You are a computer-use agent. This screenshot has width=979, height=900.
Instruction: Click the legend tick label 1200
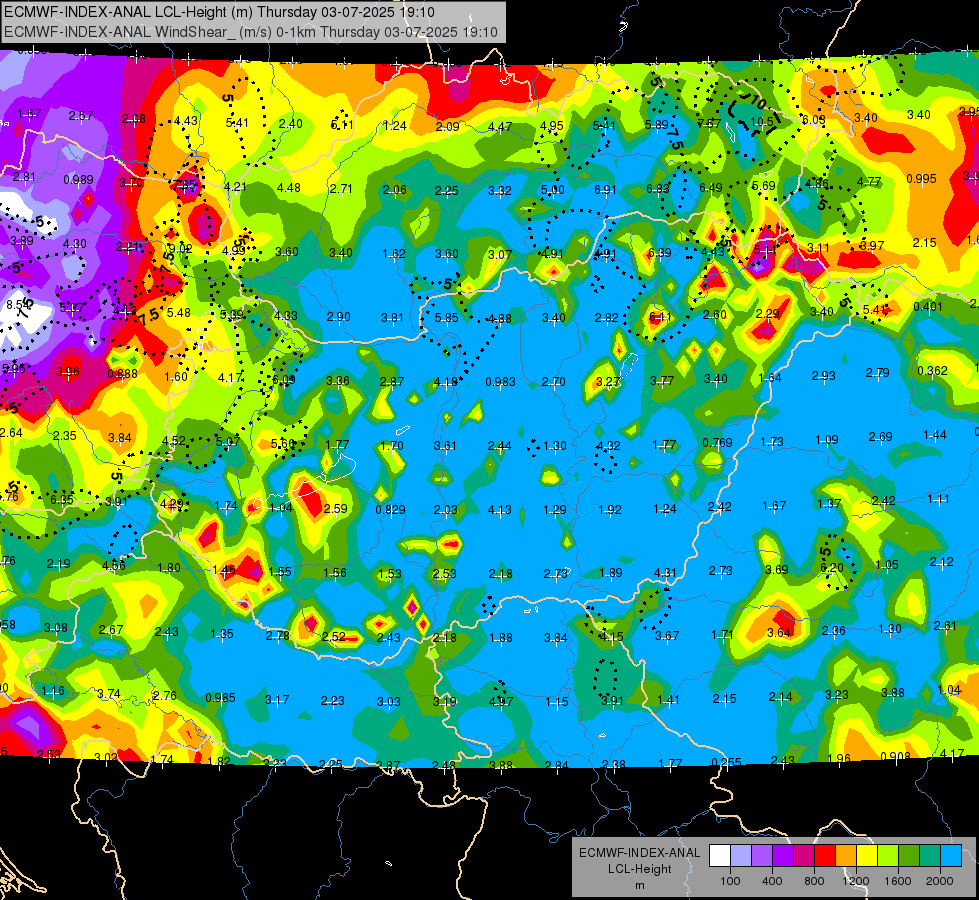(x=856, y=881)
